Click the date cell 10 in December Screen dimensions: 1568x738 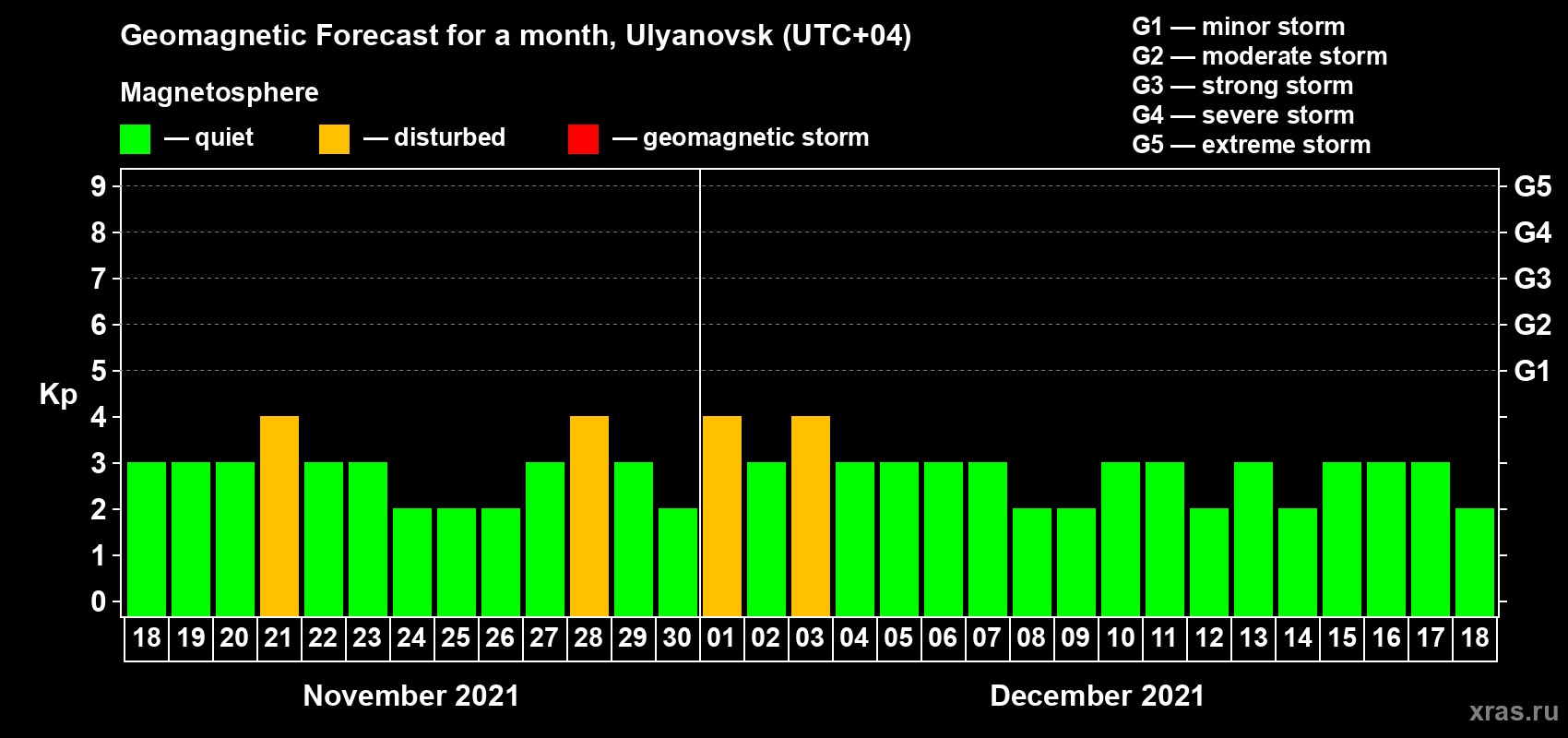[1121, 638]
